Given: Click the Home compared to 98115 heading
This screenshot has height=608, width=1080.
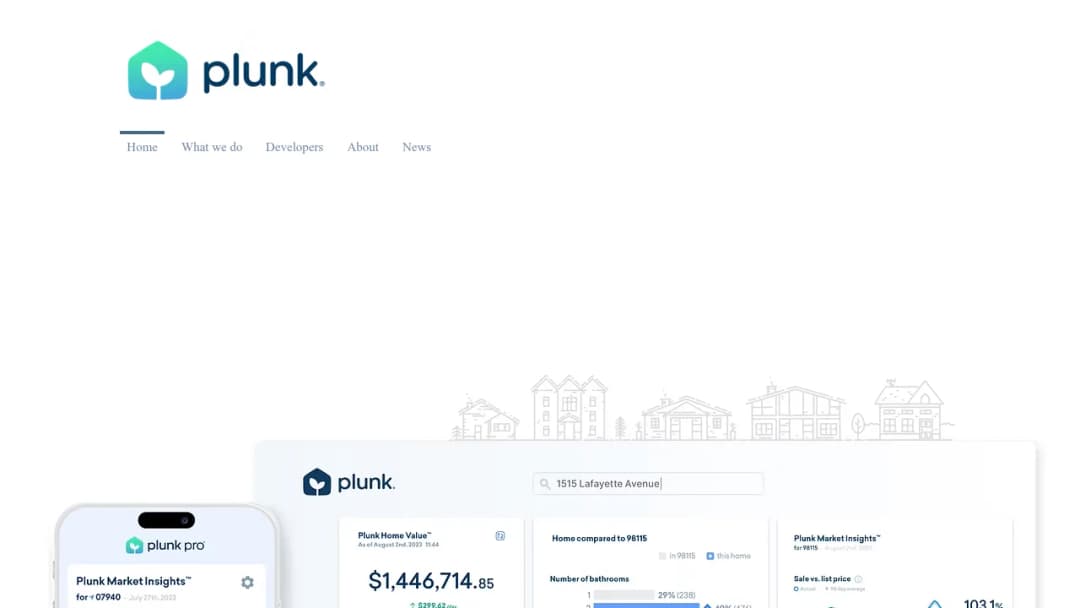Looking at the screenshot, I should tap(599, 538).
